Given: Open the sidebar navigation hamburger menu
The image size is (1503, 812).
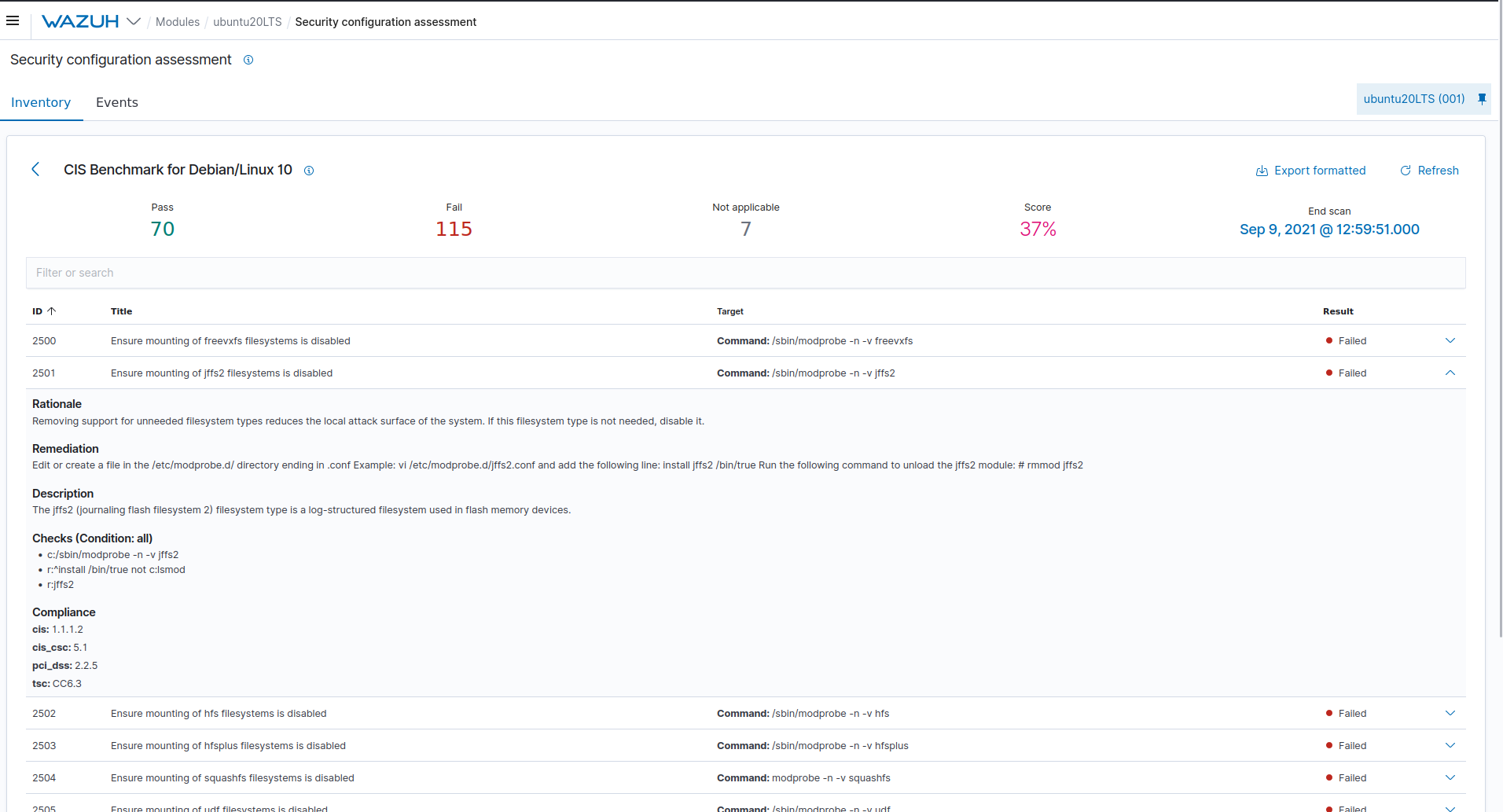Looking at the screenshot, I should (13, 21).
